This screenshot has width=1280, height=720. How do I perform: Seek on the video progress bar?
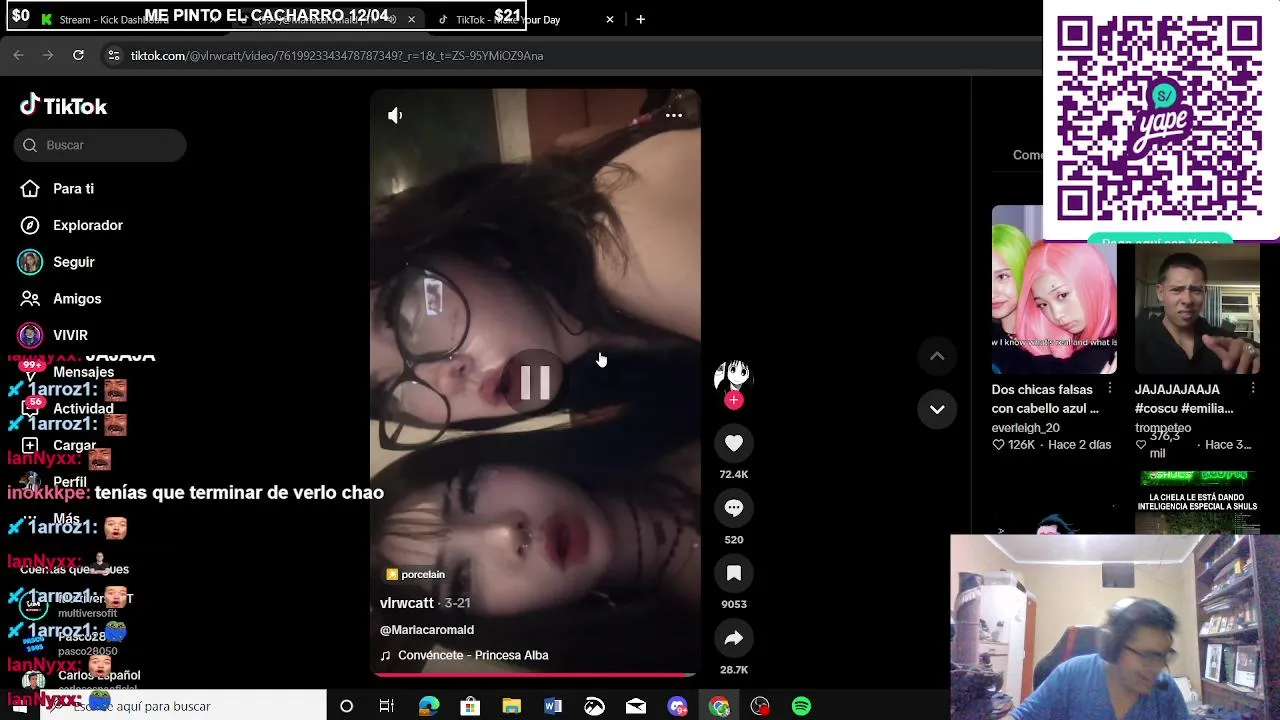tap(535, 674)
